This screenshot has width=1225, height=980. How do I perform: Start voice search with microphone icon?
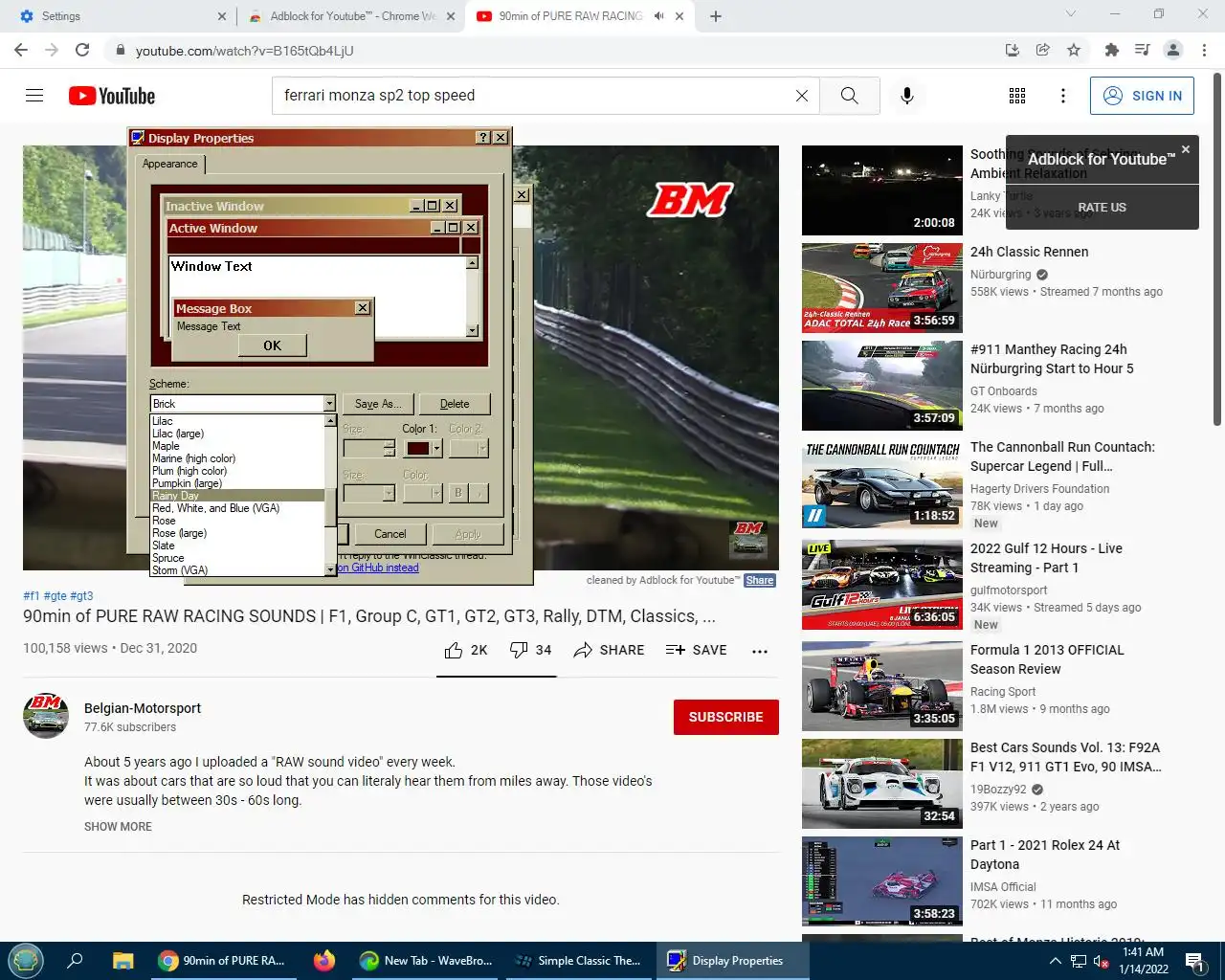(x=907, y=96)
